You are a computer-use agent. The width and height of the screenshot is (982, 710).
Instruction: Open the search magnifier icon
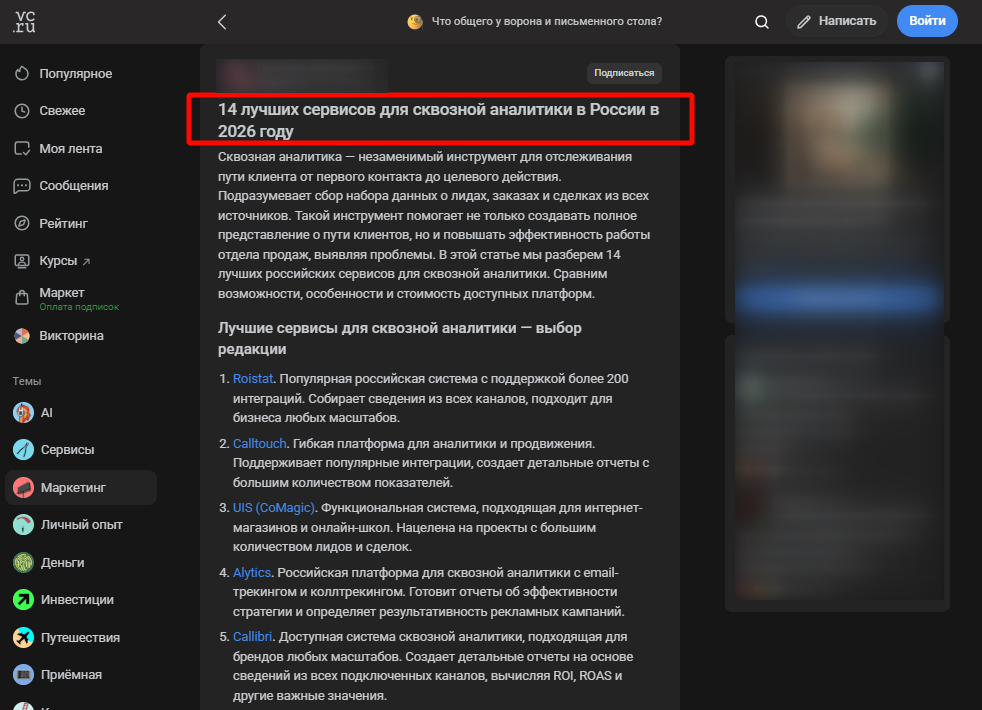tap(762, 22)
